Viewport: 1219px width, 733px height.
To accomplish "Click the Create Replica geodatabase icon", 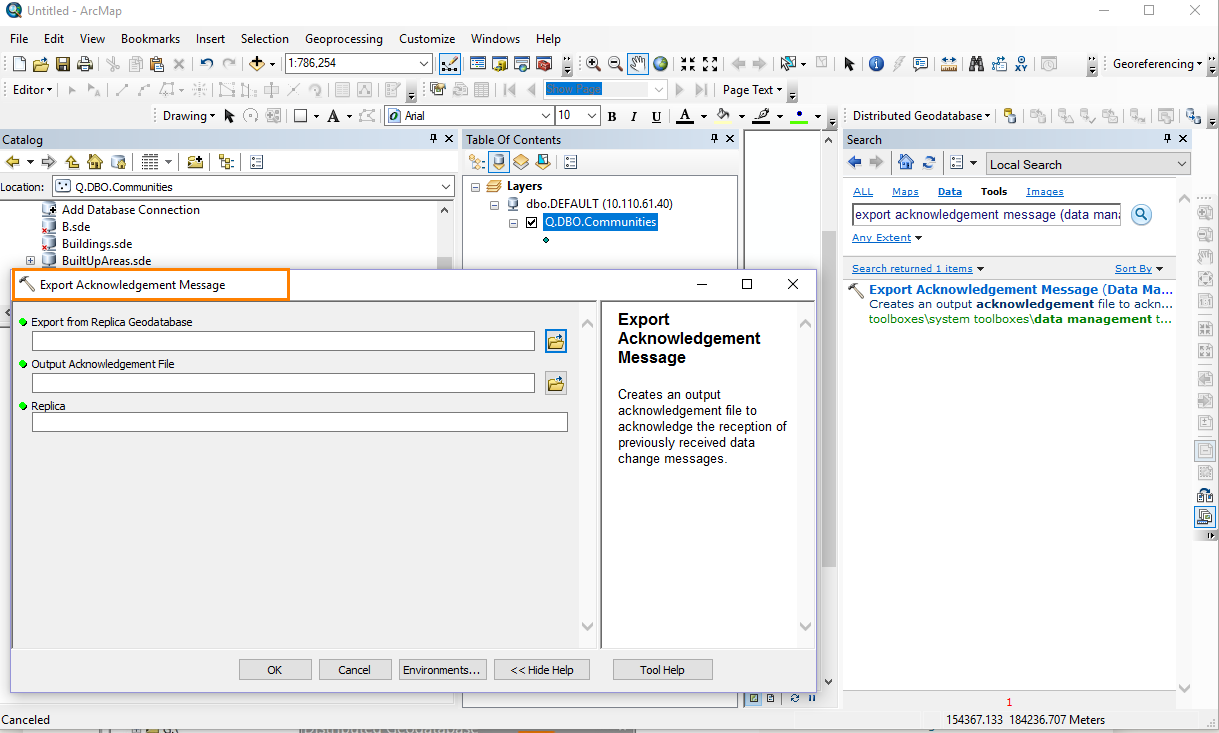I will (1009, 116).
